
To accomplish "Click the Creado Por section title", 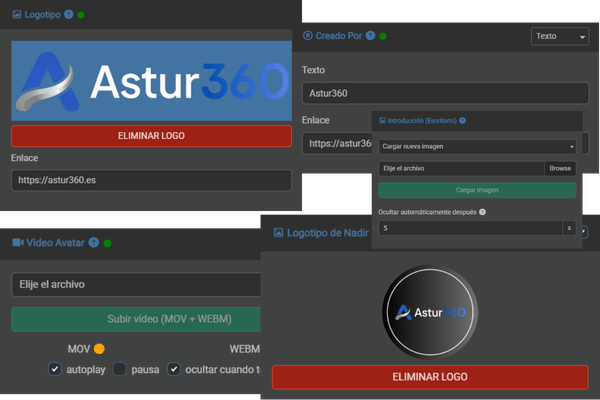I will click(x=339, y=36).
